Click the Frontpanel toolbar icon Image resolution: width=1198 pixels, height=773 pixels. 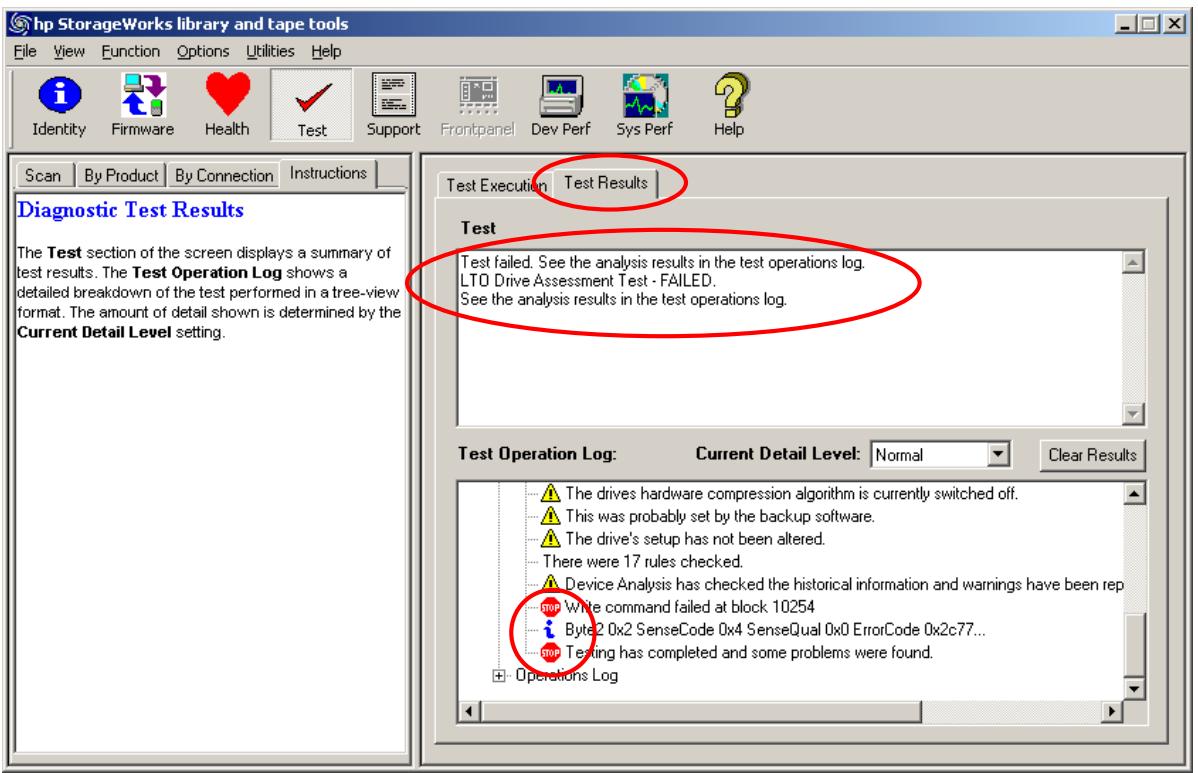point(478,106)
